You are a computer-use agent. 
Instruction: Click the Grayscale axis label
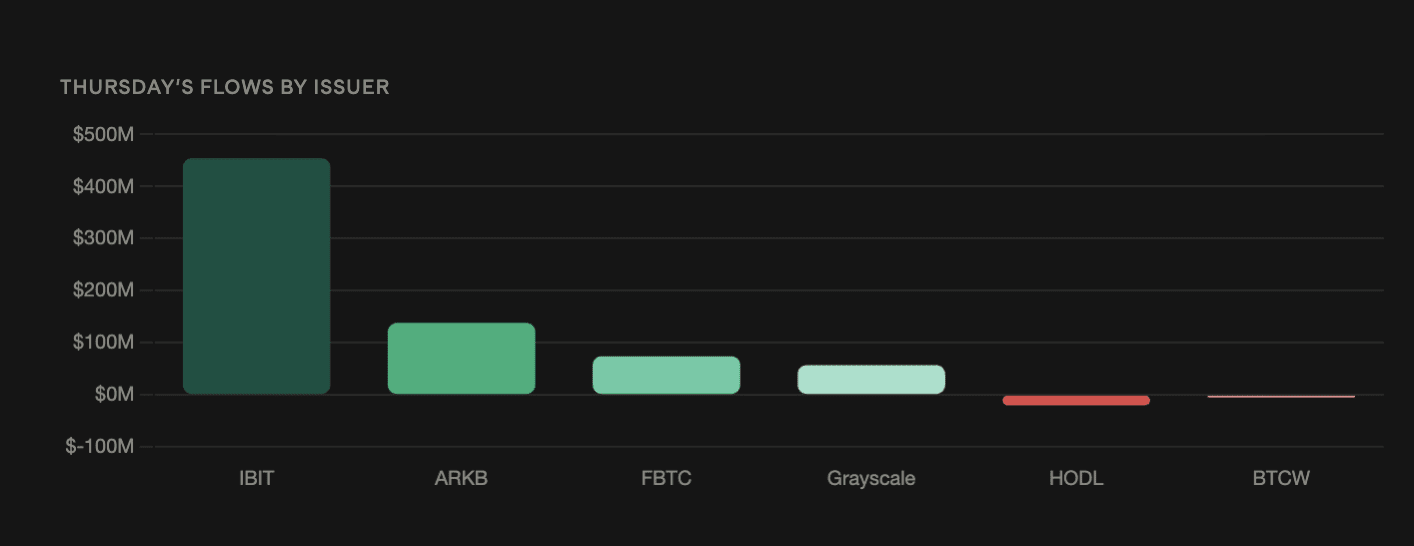coord(871,478)
